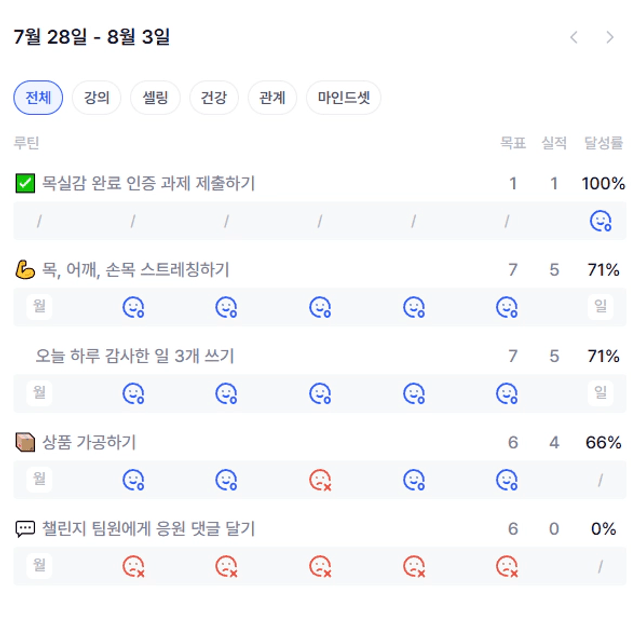640x625 pixels.
Task: Open the 오늘 하루 감사한 일 3개 쓰기 routine
Action: [135, 356]
